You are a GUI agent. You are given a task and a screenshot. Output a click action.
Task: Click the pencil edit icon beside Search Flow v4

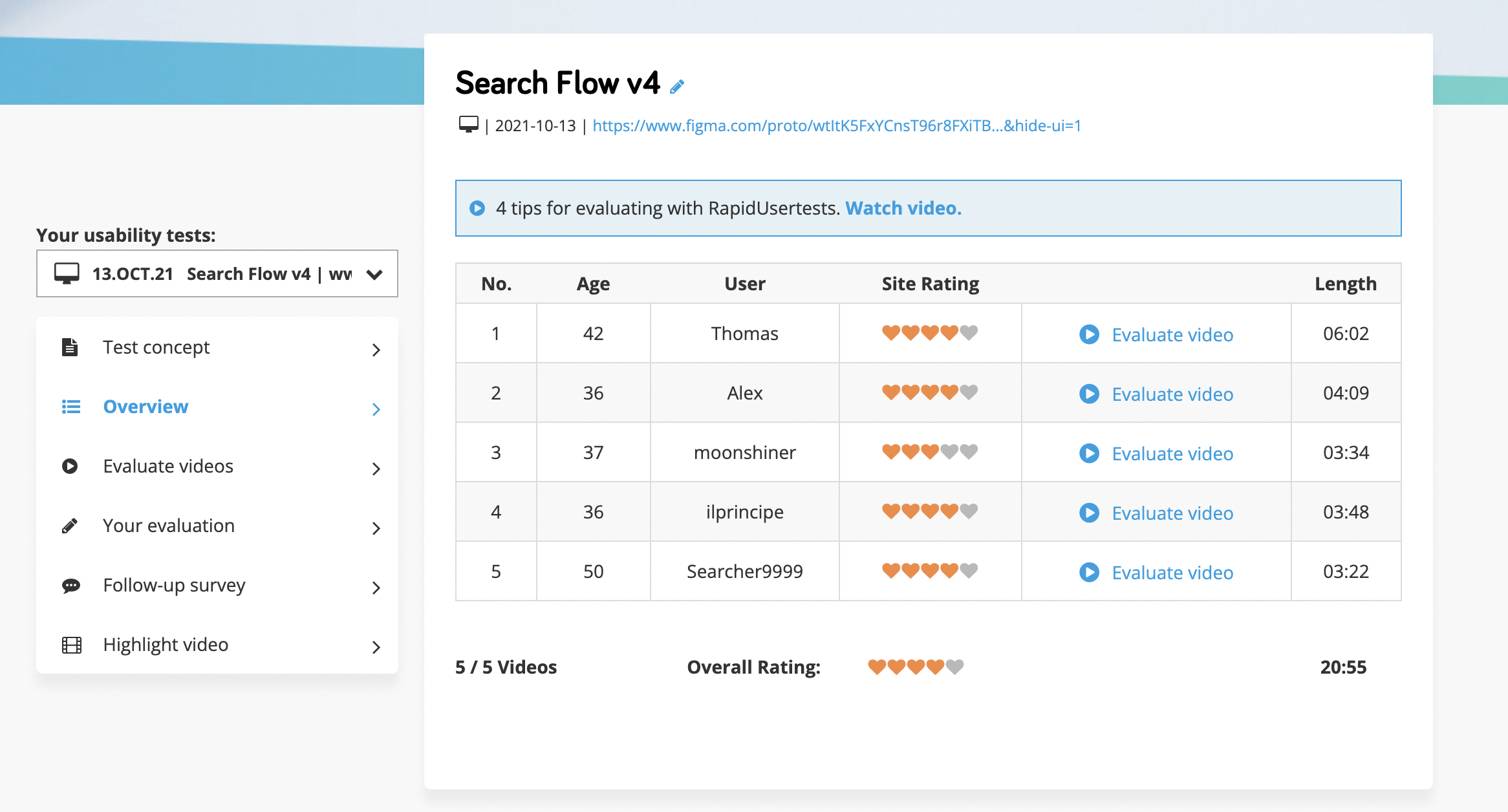click(x=677, y=87)
